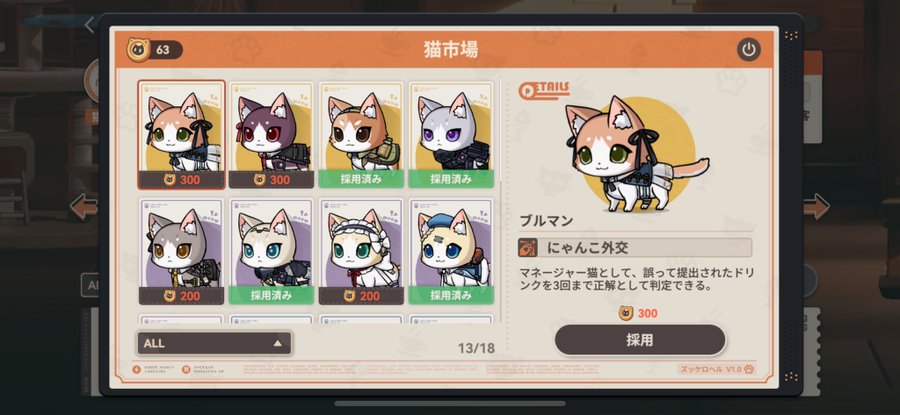Click the left orange arrow beside the panel

(x=84, y=207)
